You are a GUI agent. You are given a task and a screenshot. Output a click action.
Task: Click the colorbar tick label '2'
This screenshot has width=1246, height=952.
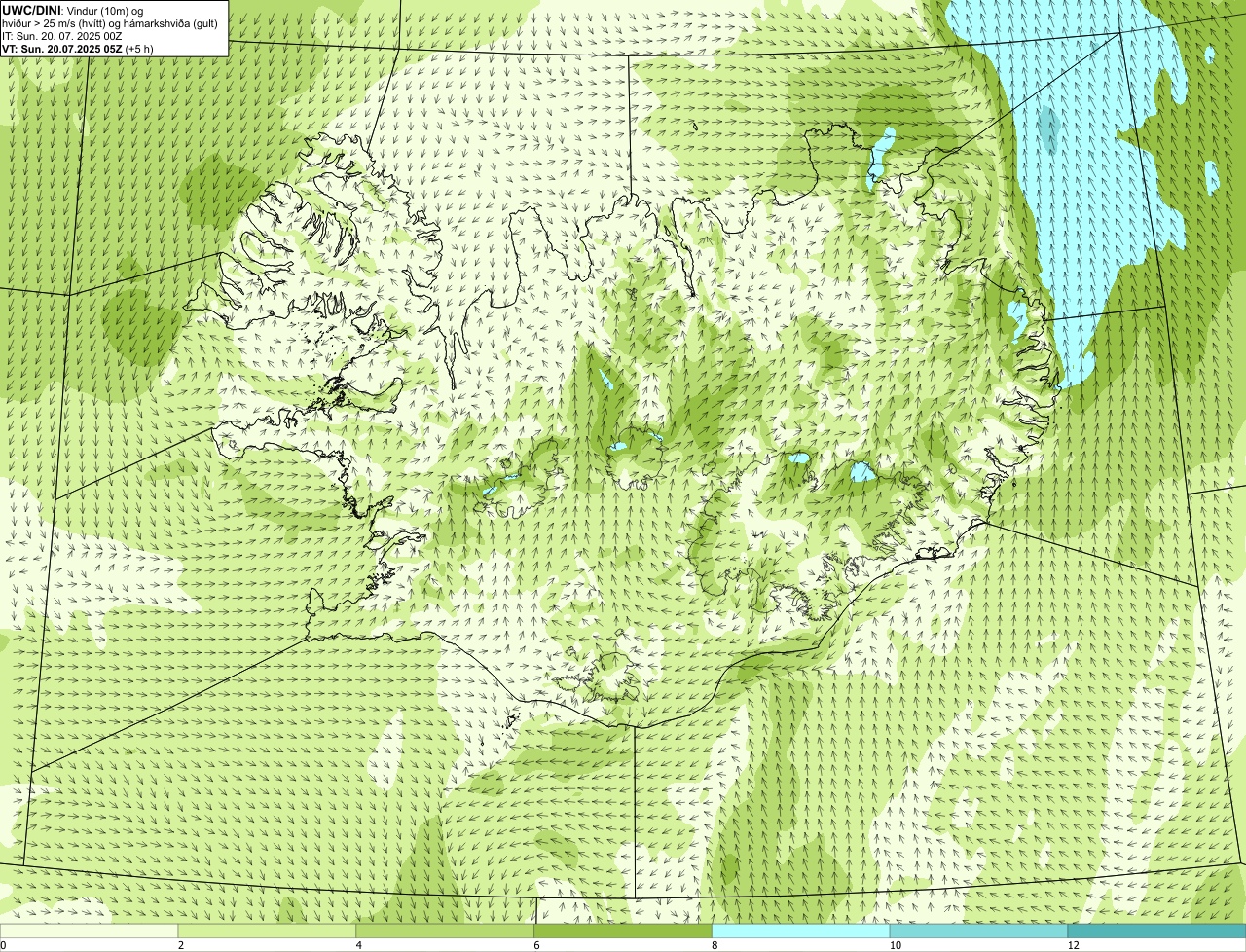181,945
